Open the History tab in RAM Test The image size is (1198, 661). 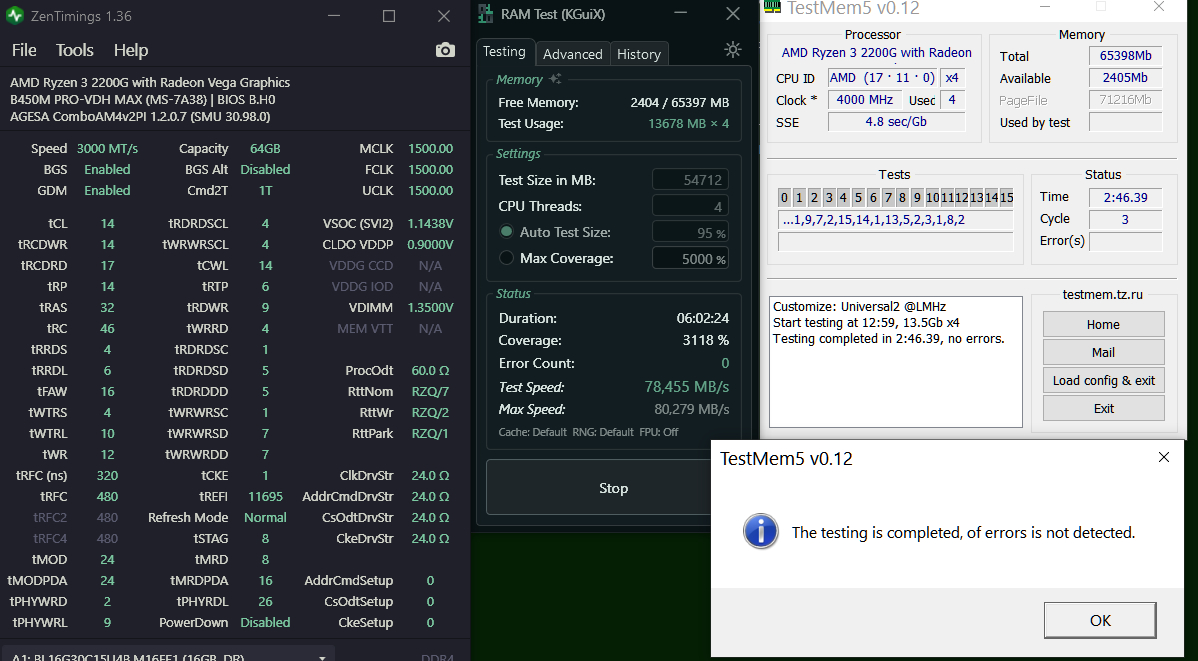point(639,54)
